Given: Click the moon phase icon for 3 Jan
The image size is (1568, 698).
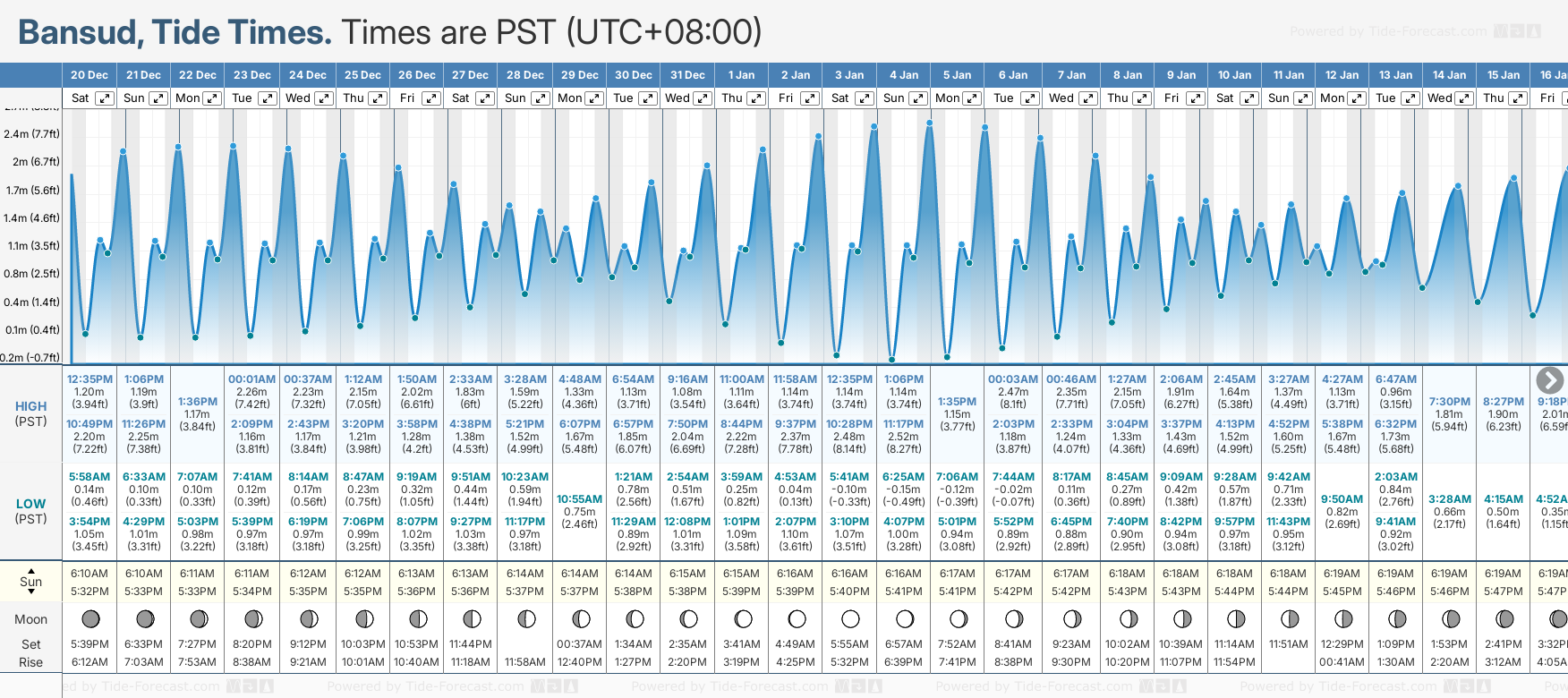Looking at the screenshot, I should pos(850,618).
